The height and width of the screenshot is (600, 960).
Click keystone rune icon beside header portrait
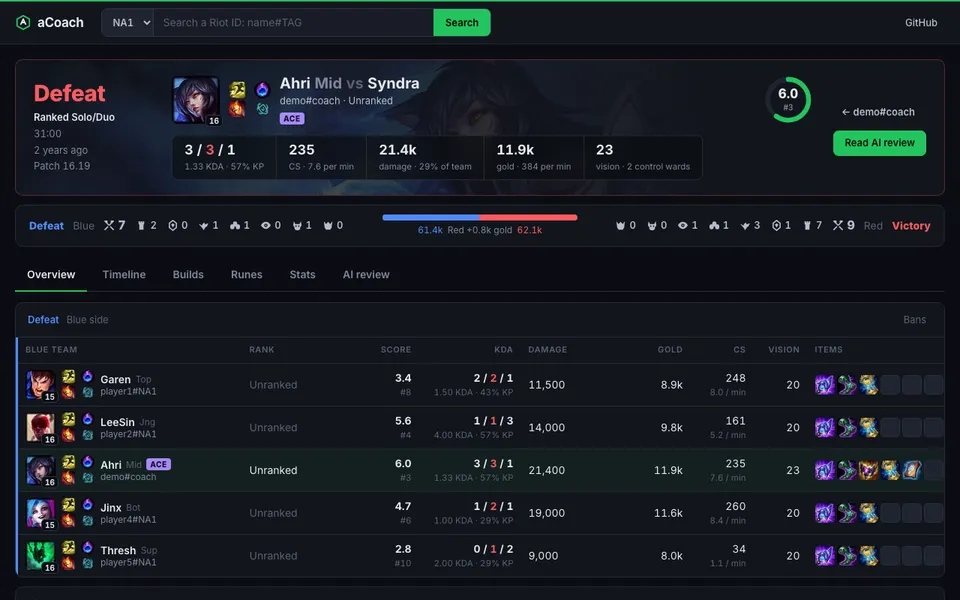[x=262, y=89]
